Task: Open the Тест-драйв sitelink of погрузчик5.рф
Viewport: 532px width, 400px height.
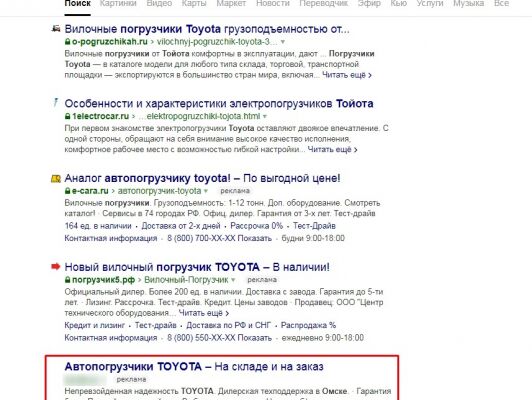Action: 156,325
